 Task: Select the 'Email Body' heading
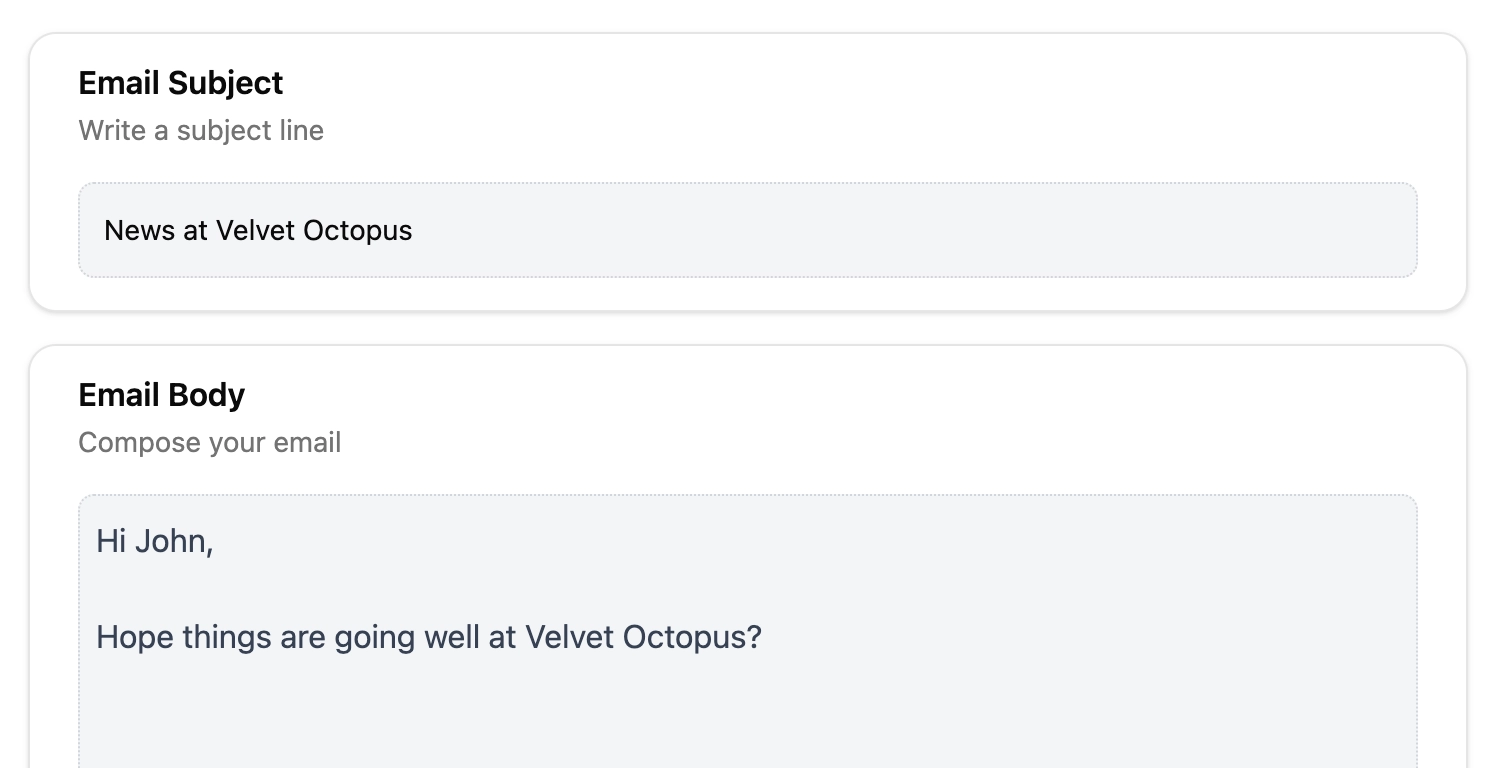coord(162,395)
